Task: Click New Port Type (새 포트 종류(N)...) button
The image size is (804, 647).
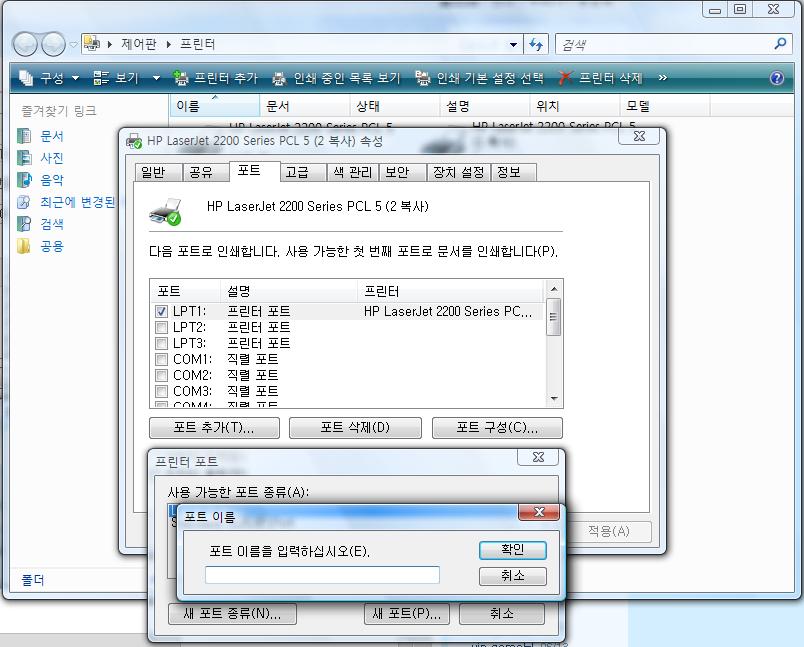Action: click(x=232, y=614)
